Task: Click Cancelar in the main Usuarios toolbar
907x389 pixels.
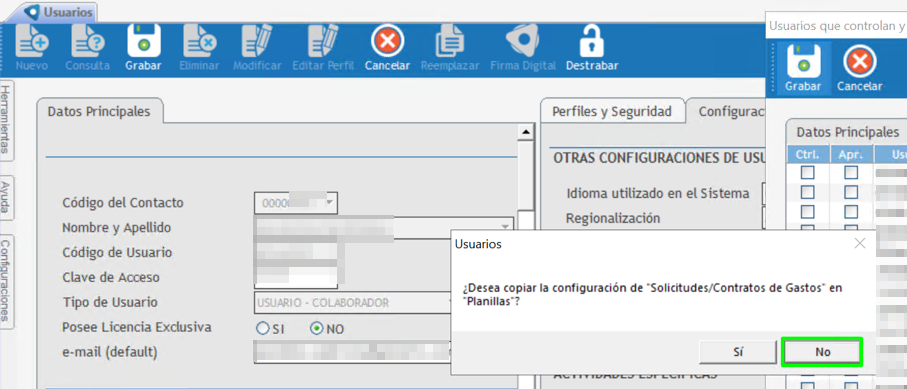Action: click(x=387, y=47)
